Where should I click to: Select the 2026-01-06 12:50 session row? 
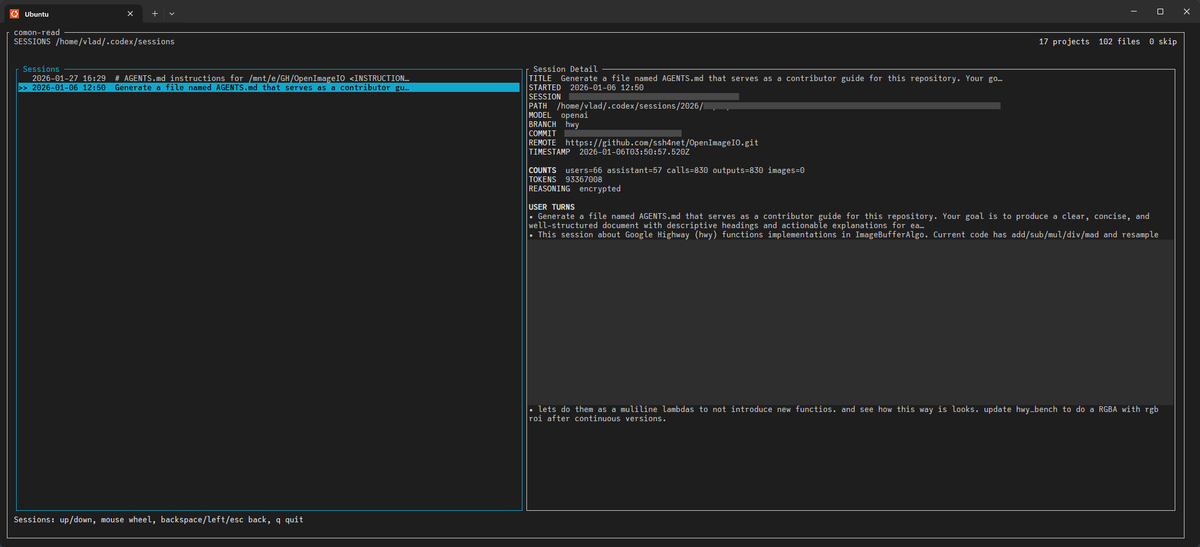click(270, 87)
